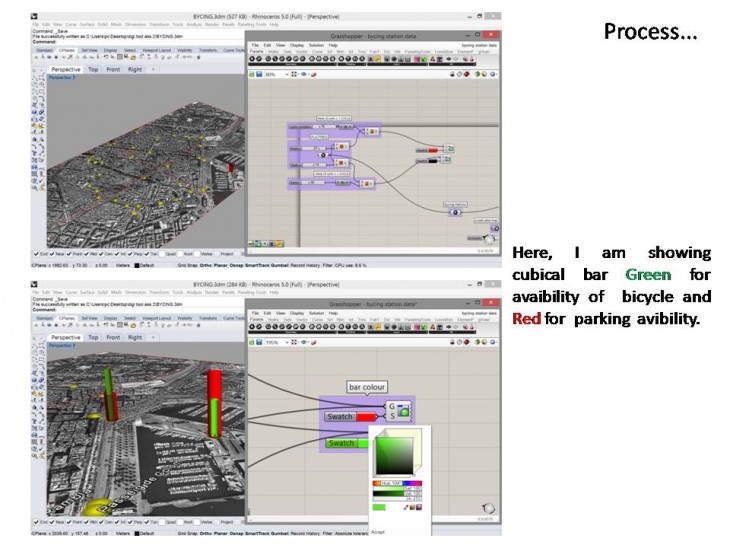Click the Accept button in the color picker
Image resolution: width=730 pixels, height=548 pixels.
378,532
